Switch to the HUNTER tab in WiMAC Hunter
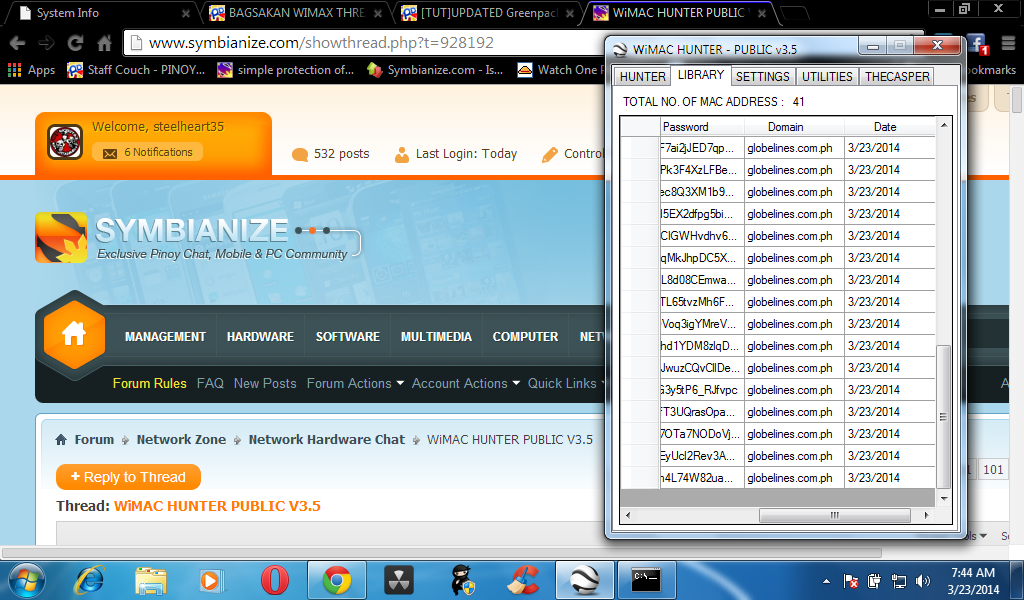1024x600 pixels. (643, 76)
